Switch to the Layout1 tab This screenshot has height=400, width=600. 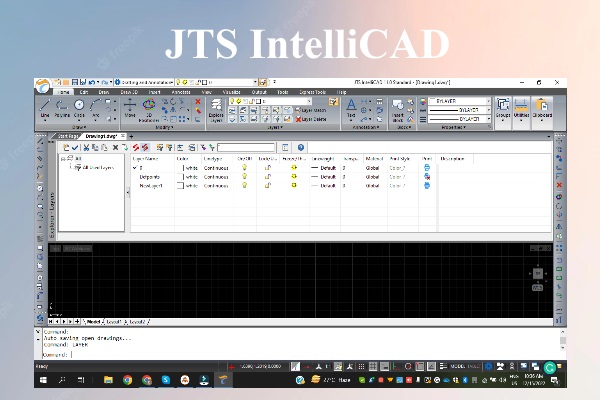pyautogui.click(x=114, y=322)
